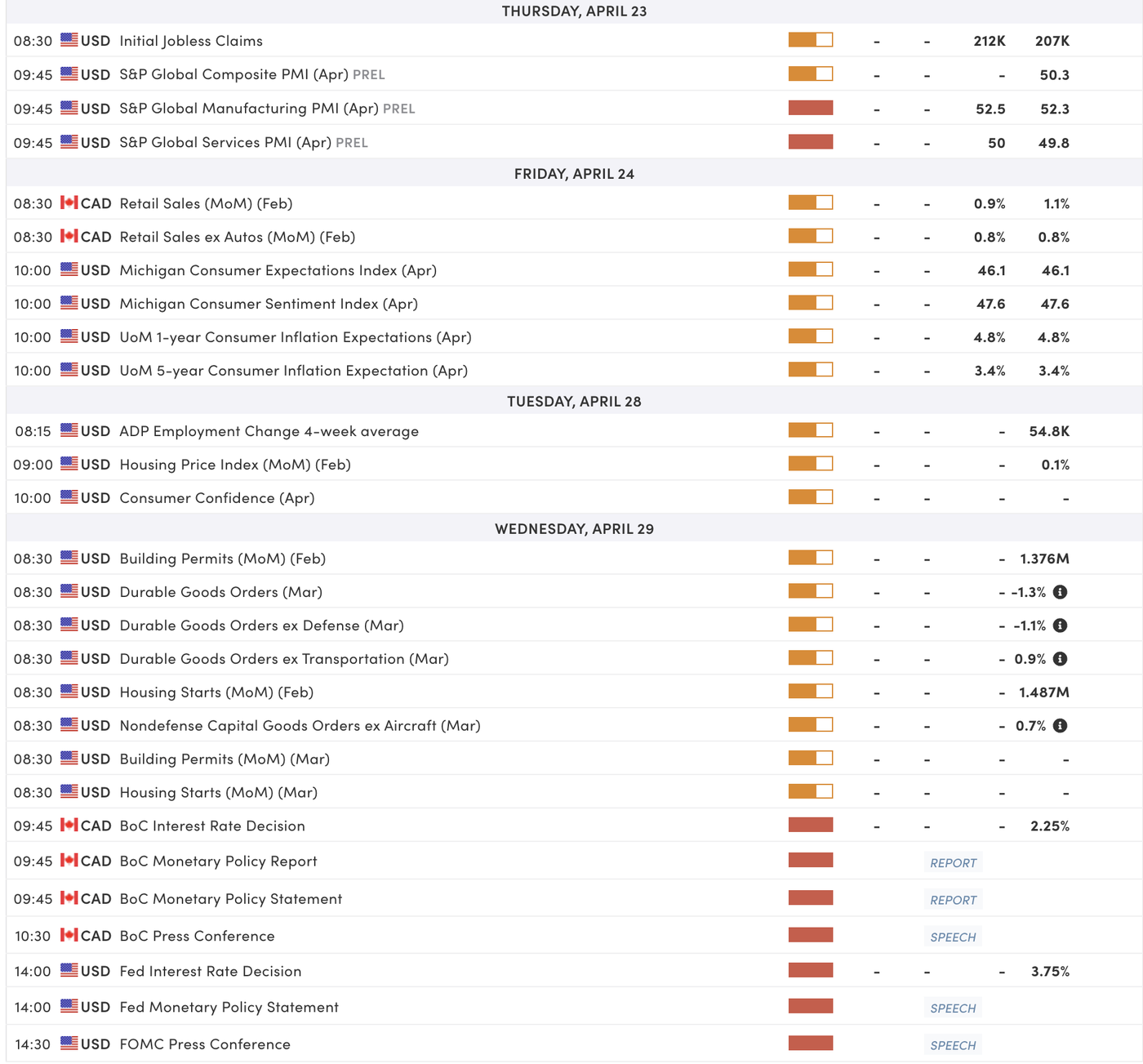Click US flag on UoM 5-year Inflation Expectation row

click(69, 370)
